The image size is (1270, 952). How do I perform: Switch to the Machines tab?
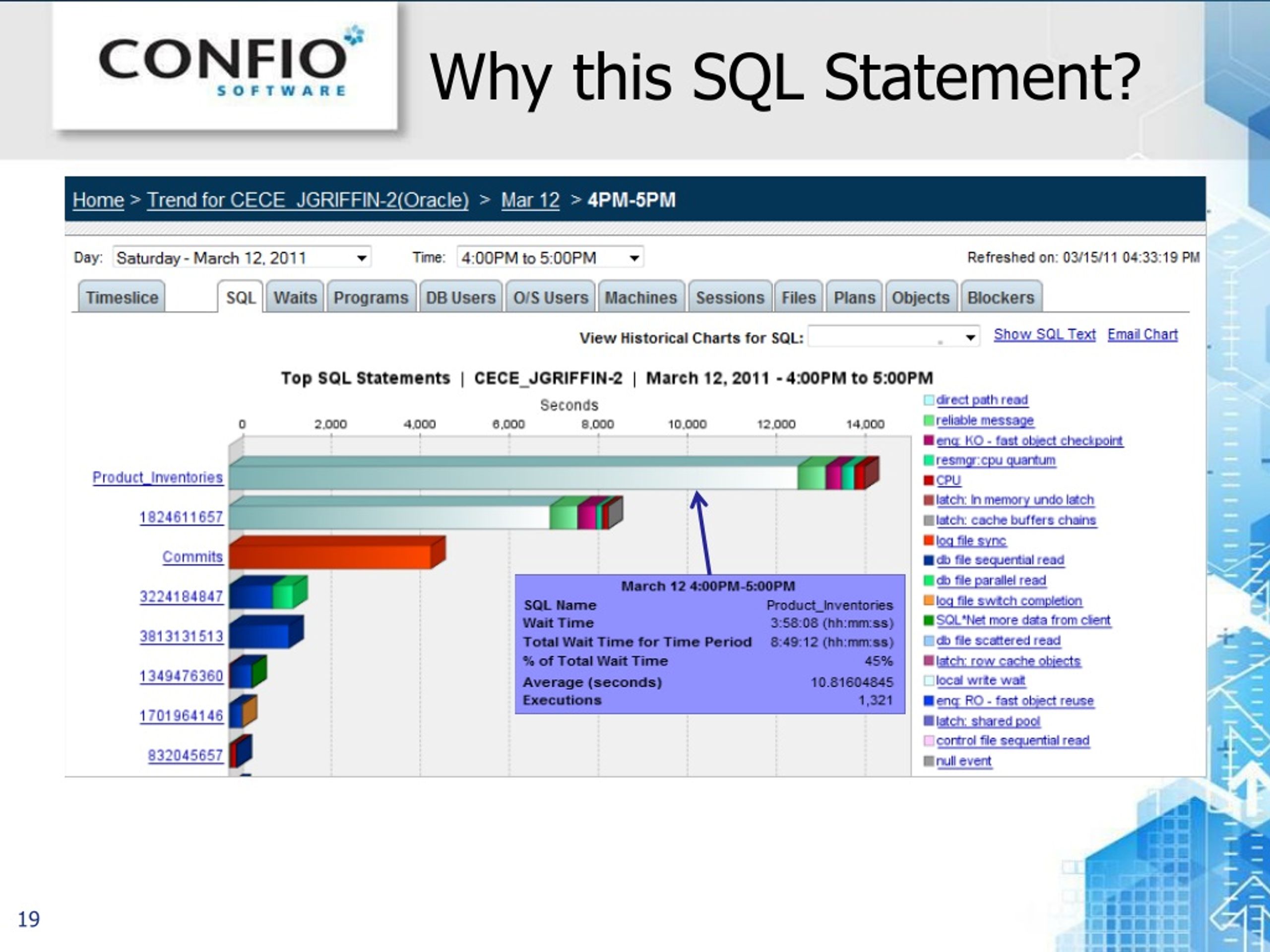coord(641,297)
